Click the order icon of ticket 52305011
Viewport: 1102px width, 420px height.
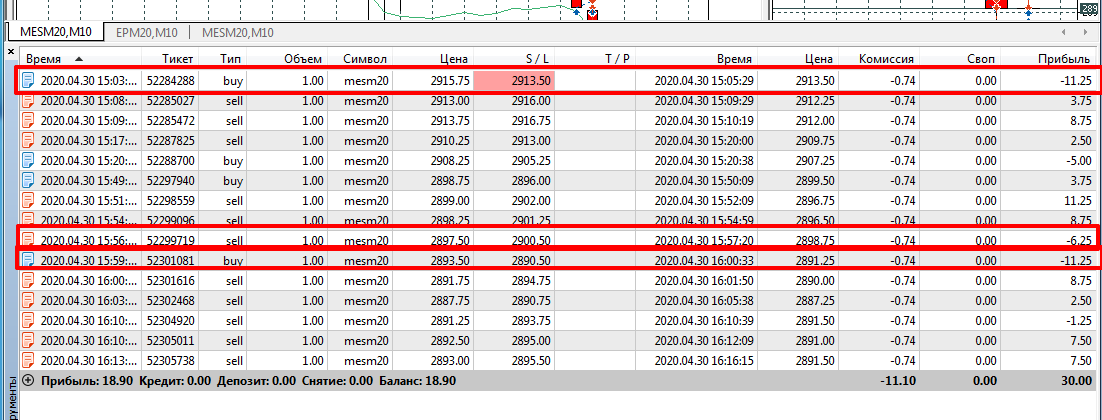tap(28, 341)
